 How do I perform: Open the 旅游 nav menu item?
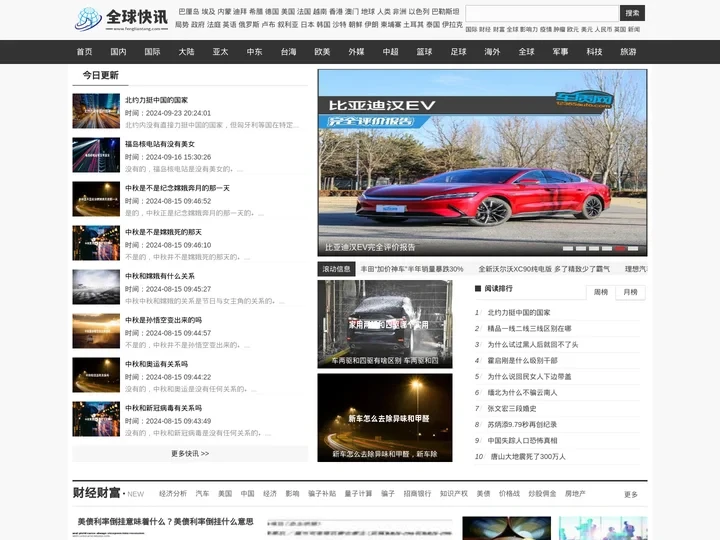[x=628, y=52]
